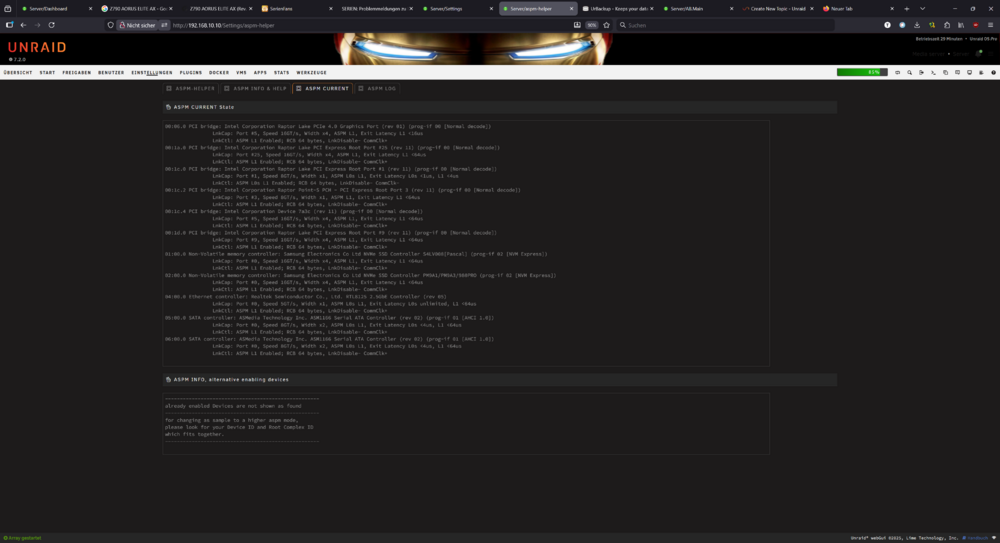Open the ÜBERSICHT menu
The image size is (1000, 543).
[18, 73]
